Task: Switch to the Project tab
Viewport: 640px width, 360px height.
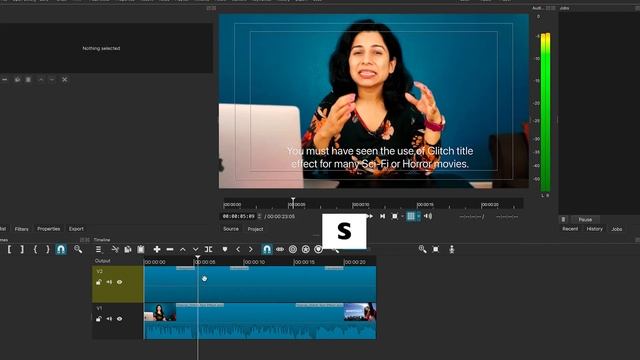Action: (256, 229)
